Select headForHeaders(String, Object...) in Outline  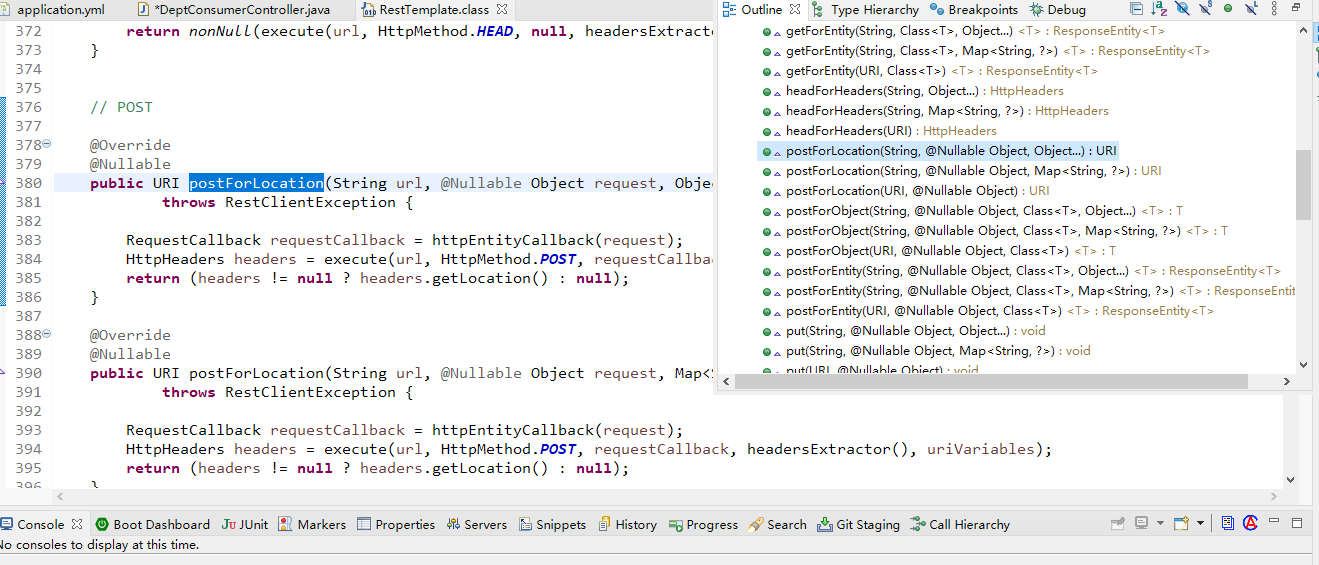[912, 91]
